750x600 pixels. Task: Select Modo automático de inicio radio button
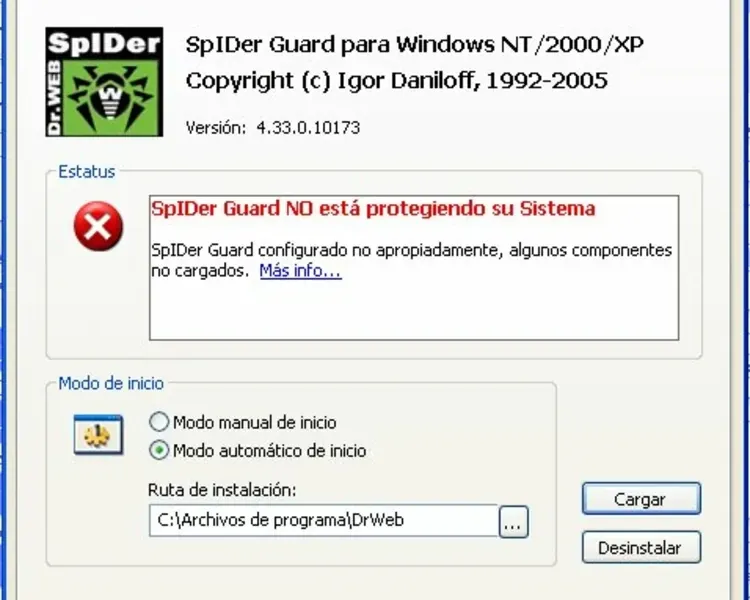(x=159, y=450)
